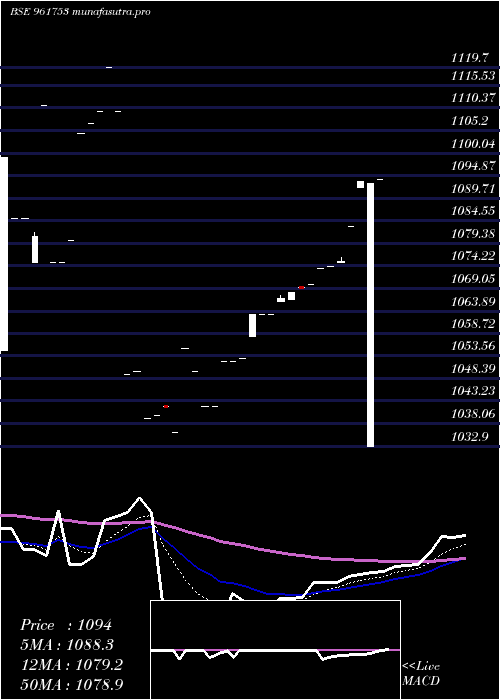Click the 1048.39 price level label
Image resolution: width=500 pixels, height=700 pixels.
pos(473,369)
